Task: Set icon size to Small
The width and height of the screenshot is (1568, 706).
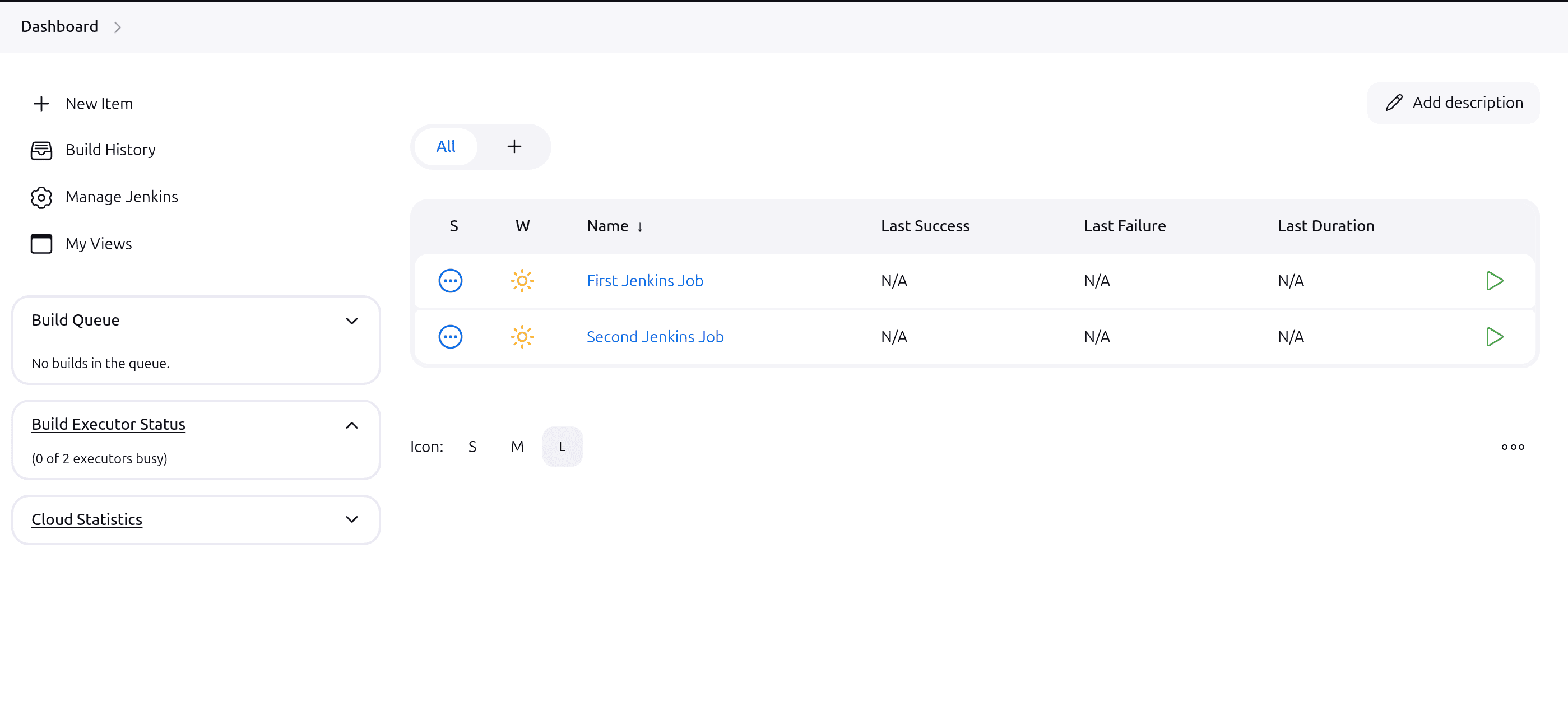Action: [x=472, y=447]
